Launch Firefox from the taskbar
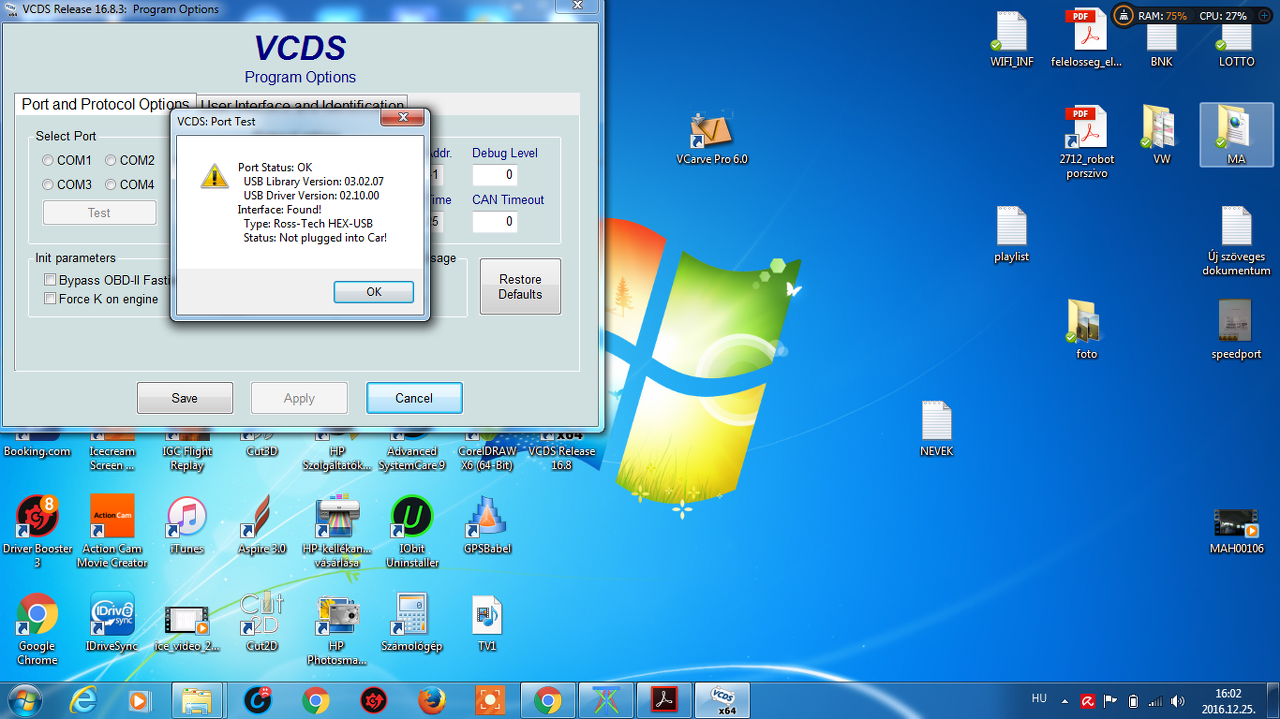 point(432,700)
